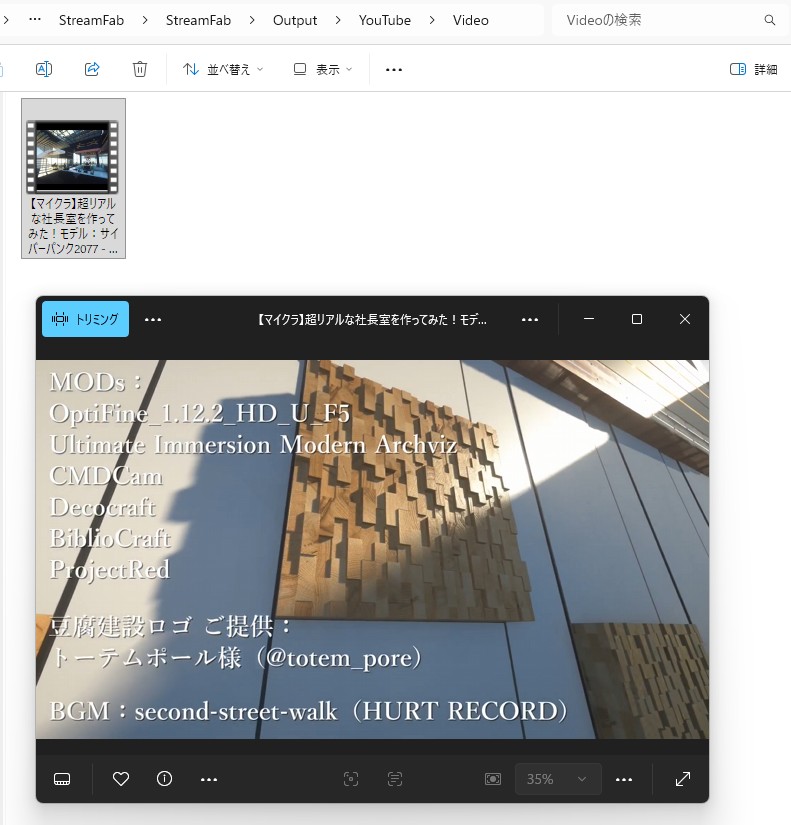Click the share icon in Explorer toolbar
The width and height of the screenshot is (791, 825).
[92, 69]
